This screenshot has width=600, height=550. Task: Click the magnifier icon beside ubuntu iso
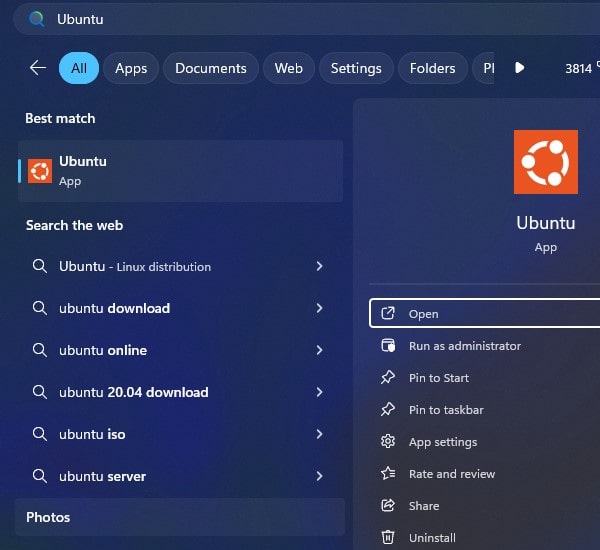[x=40, y=434]
